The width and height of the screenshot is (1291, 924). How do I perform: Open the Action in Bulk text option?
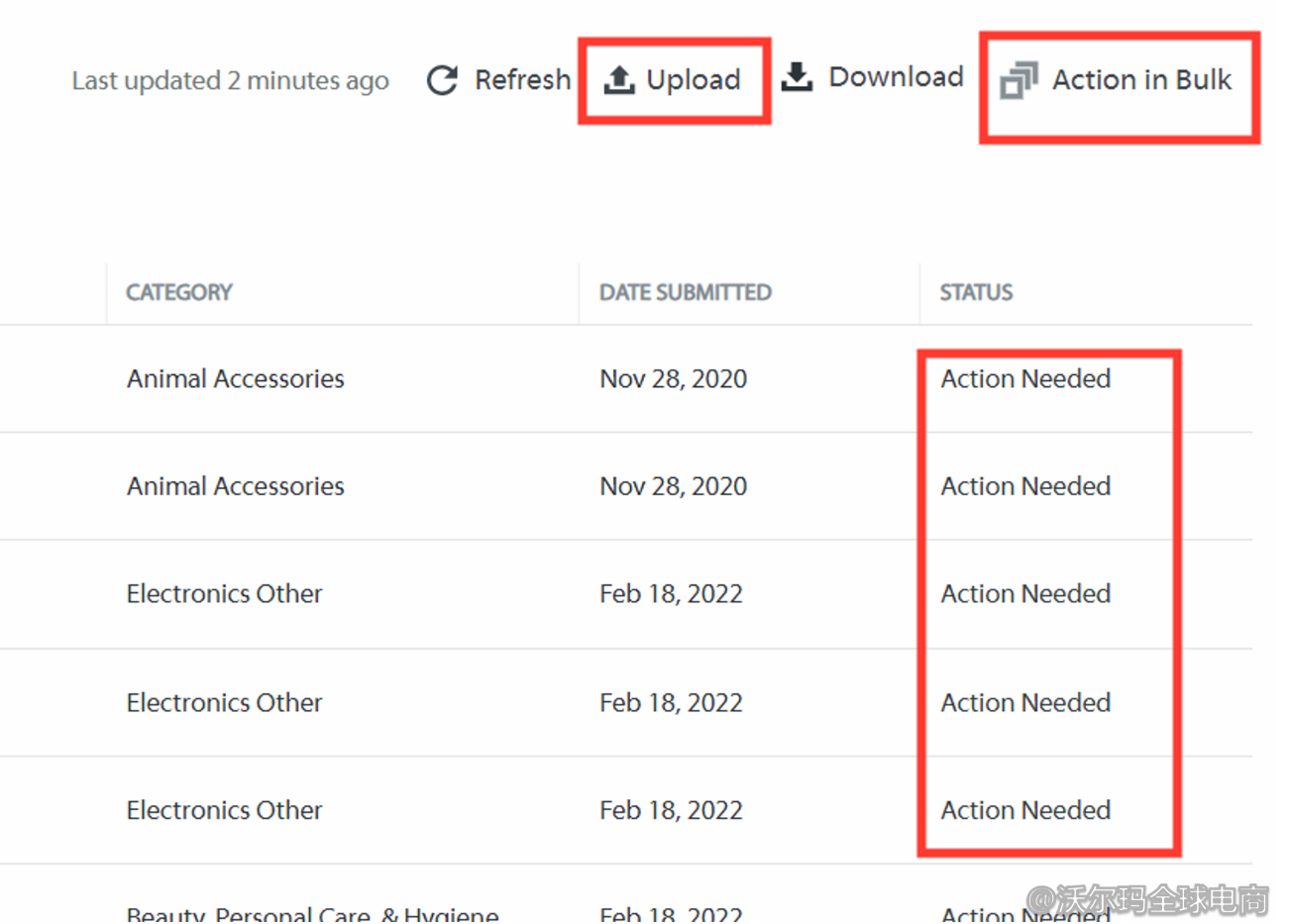(1141, 79)
